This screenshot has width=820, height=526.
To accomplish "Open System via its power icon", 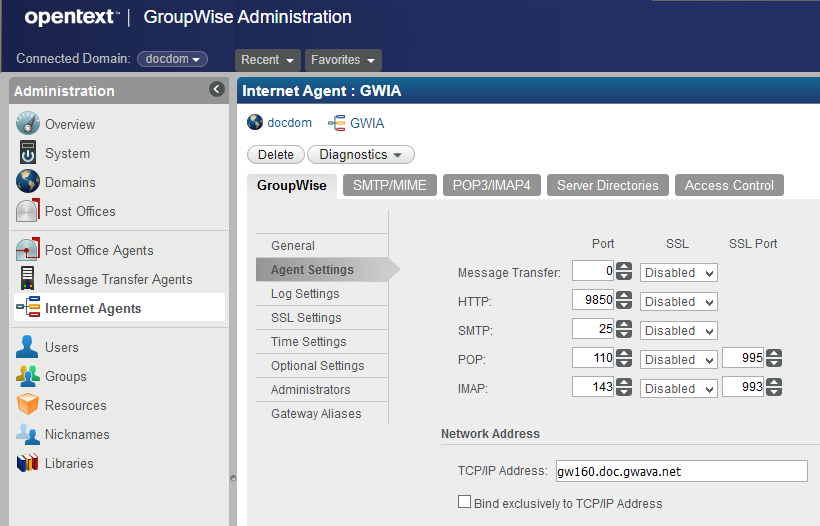I will (x=28, y=153).
